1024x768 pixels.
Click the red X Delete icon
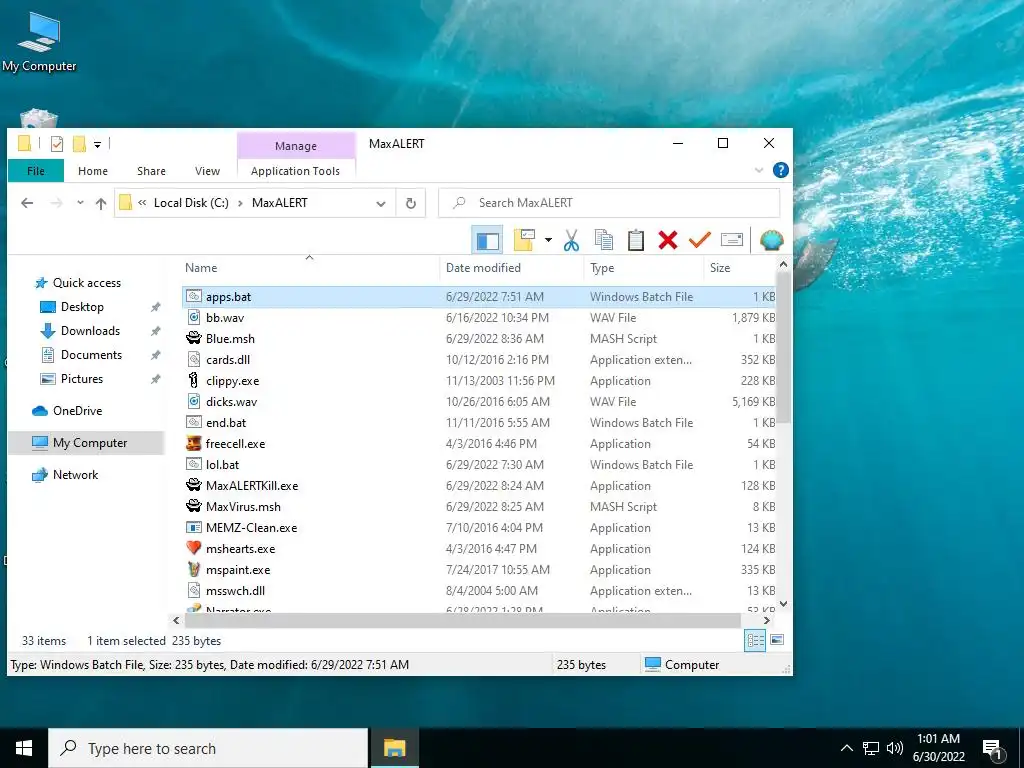pyautogui.click(x=667, y=240)
